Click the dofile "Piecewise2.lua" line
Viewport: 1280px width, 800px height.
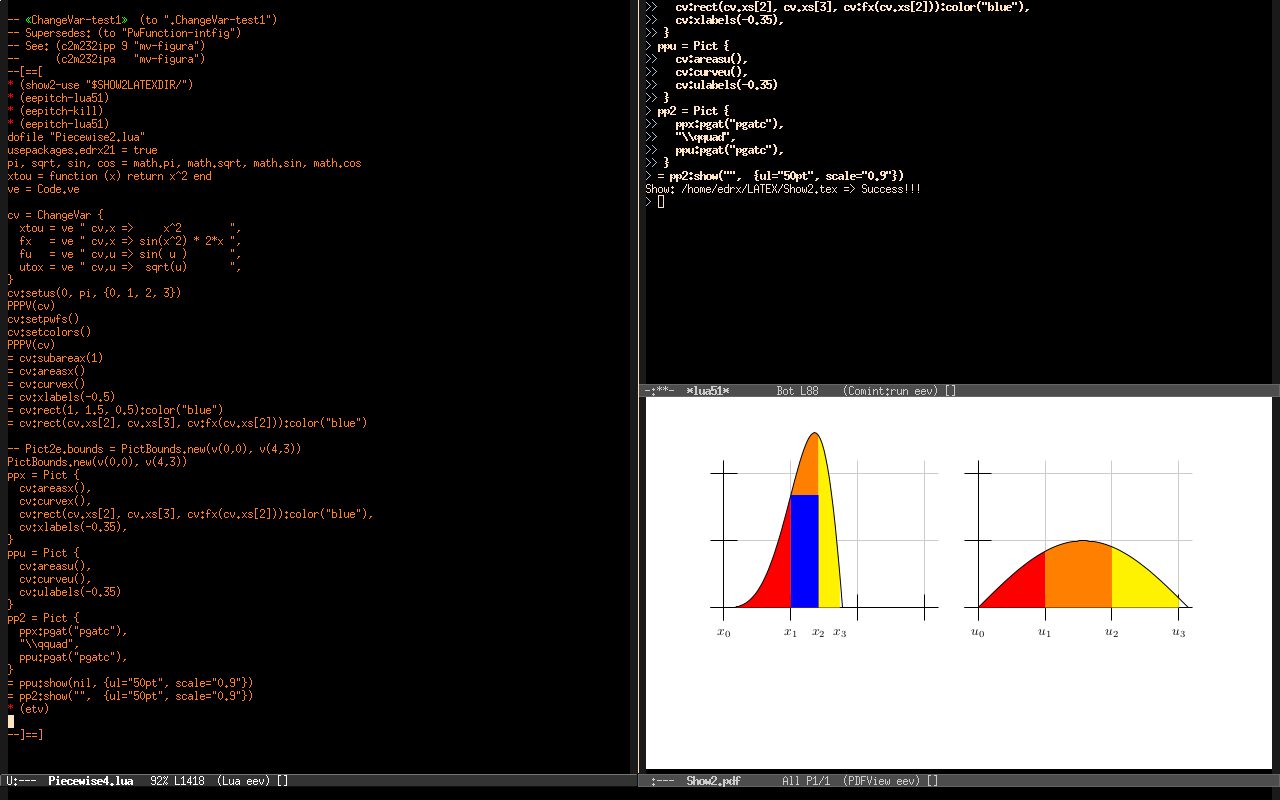(x=76, y=137)
